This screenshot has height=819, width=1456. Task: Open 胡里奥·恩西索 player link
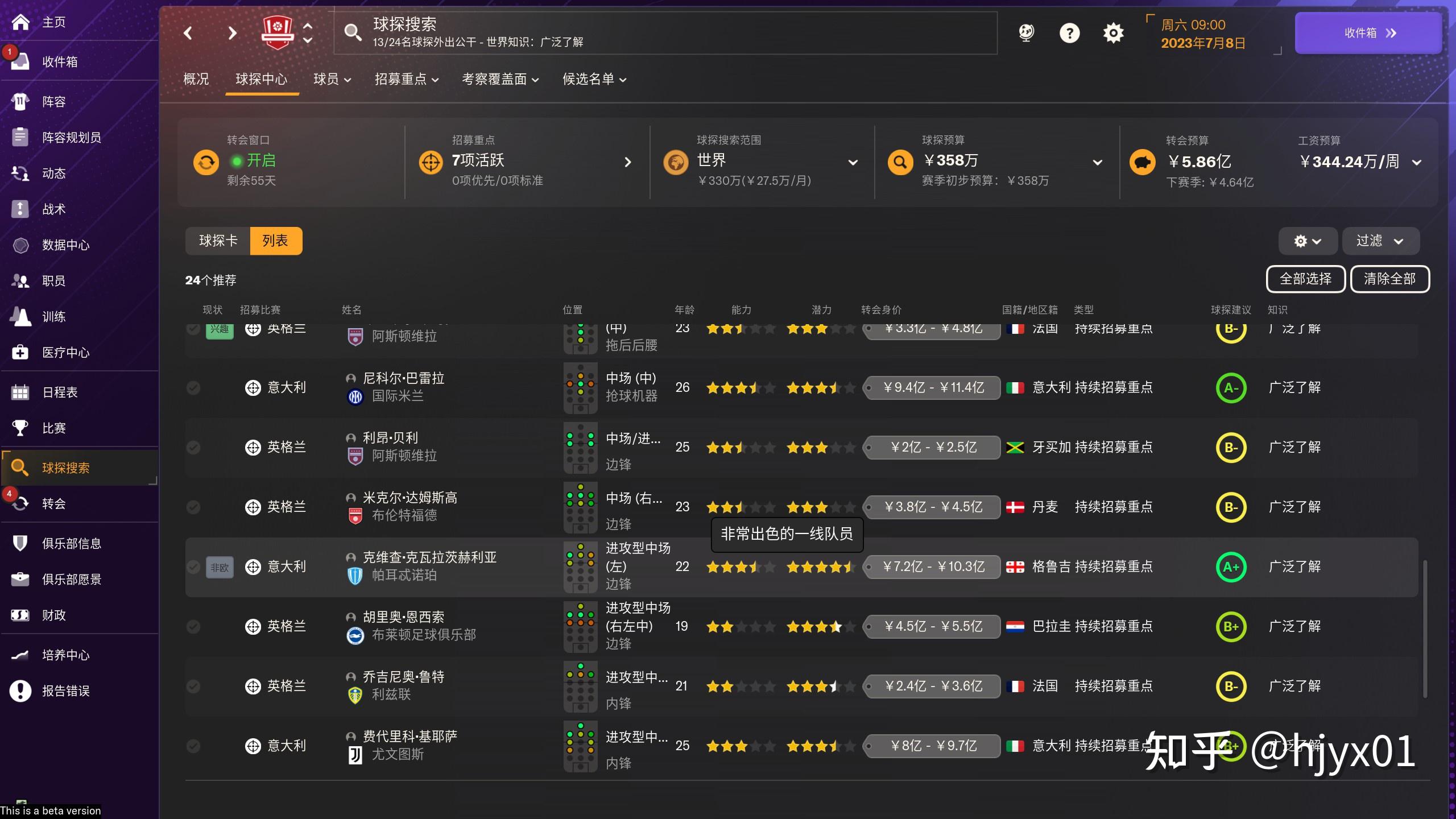tap(403, 617)
